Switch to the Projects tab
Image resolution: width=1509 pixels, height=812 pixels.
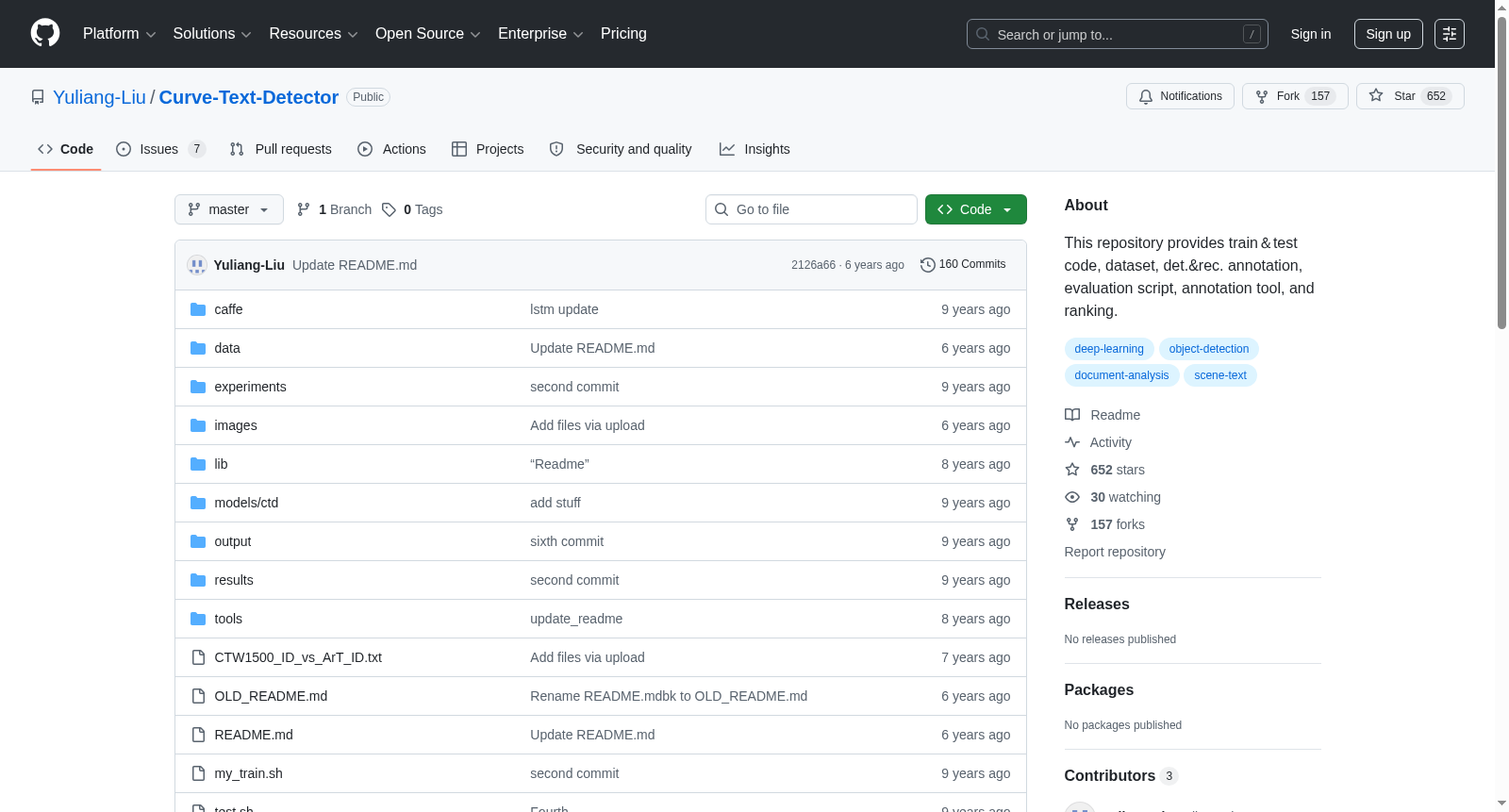coord(488,149)
